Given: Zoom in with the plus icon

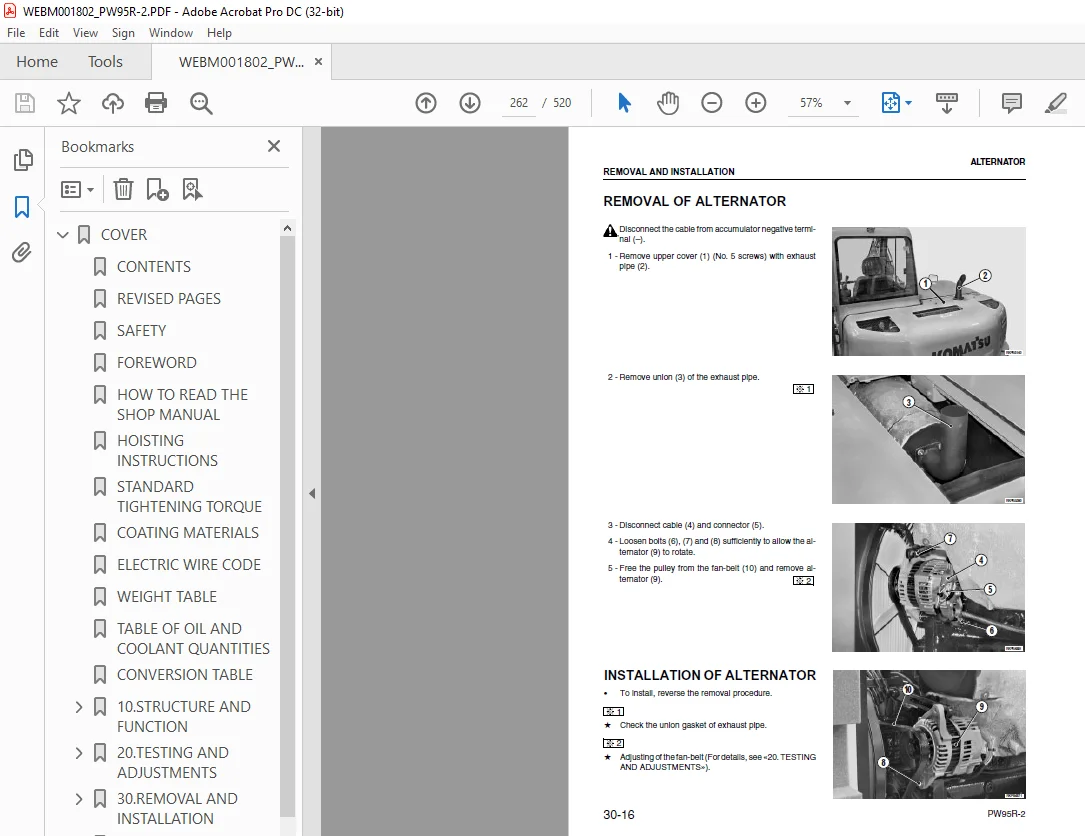Looking at the screenshot, I should (756, 103).
